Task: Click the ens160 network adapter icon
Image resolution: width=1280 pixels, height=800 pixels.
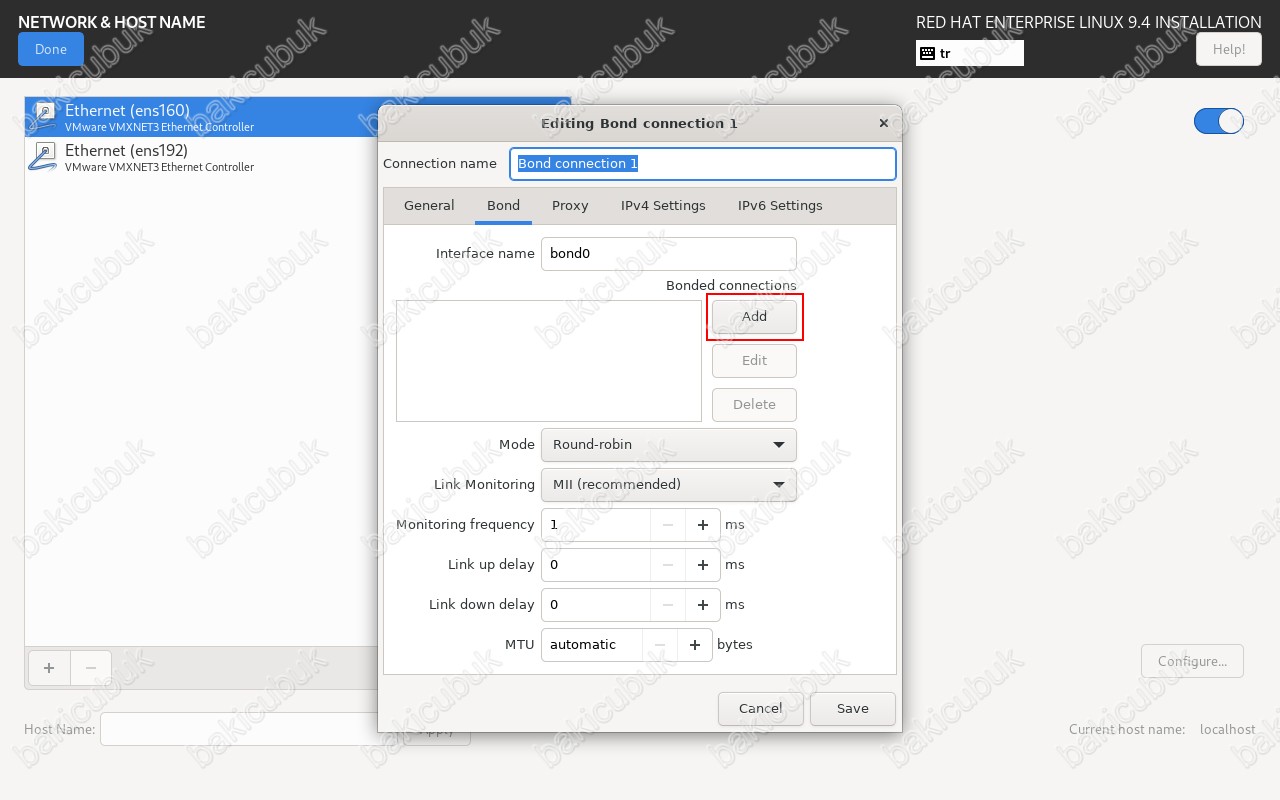Action: click(44, 117)
